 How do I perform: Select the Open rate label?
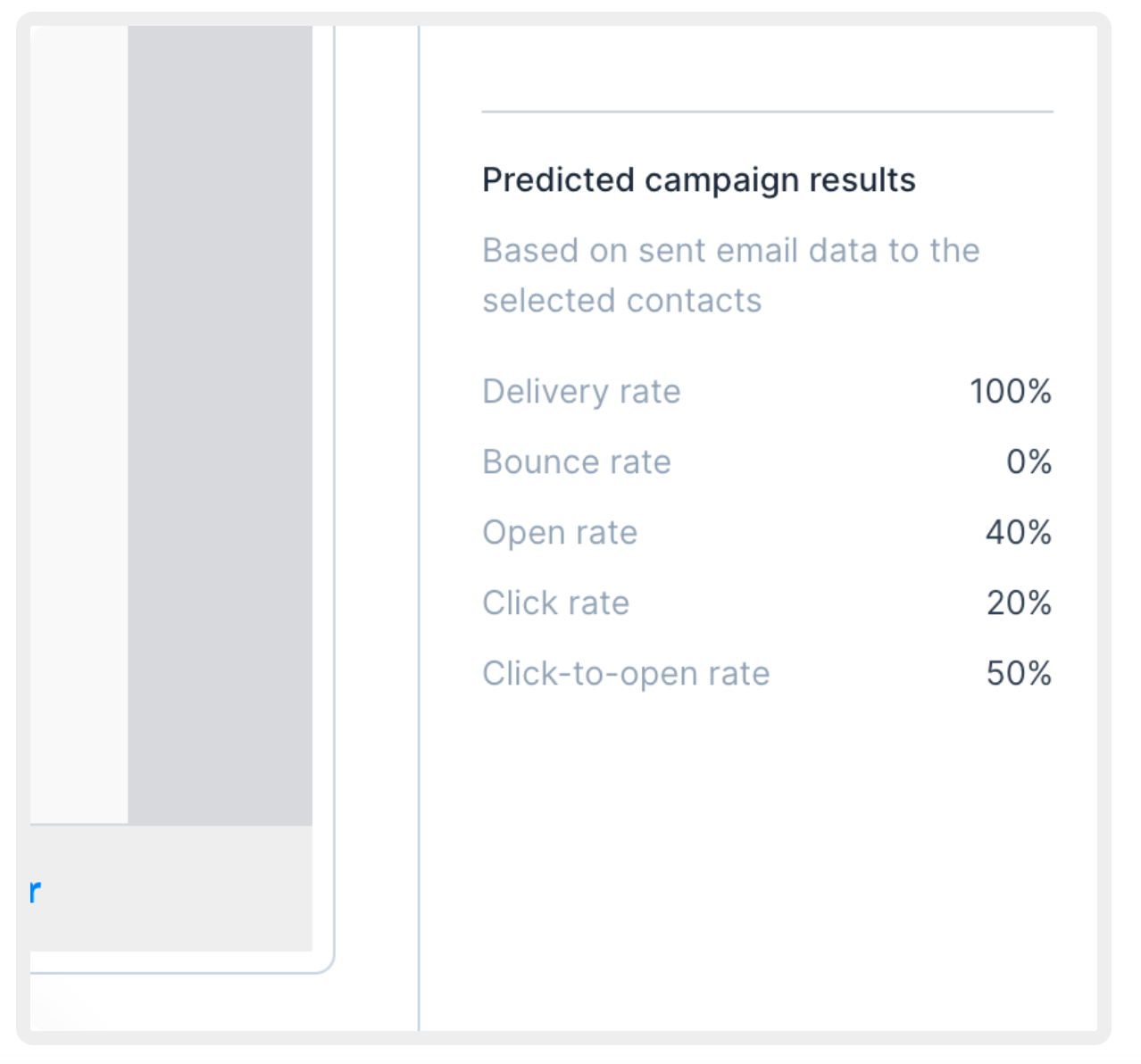coord(560,532)
